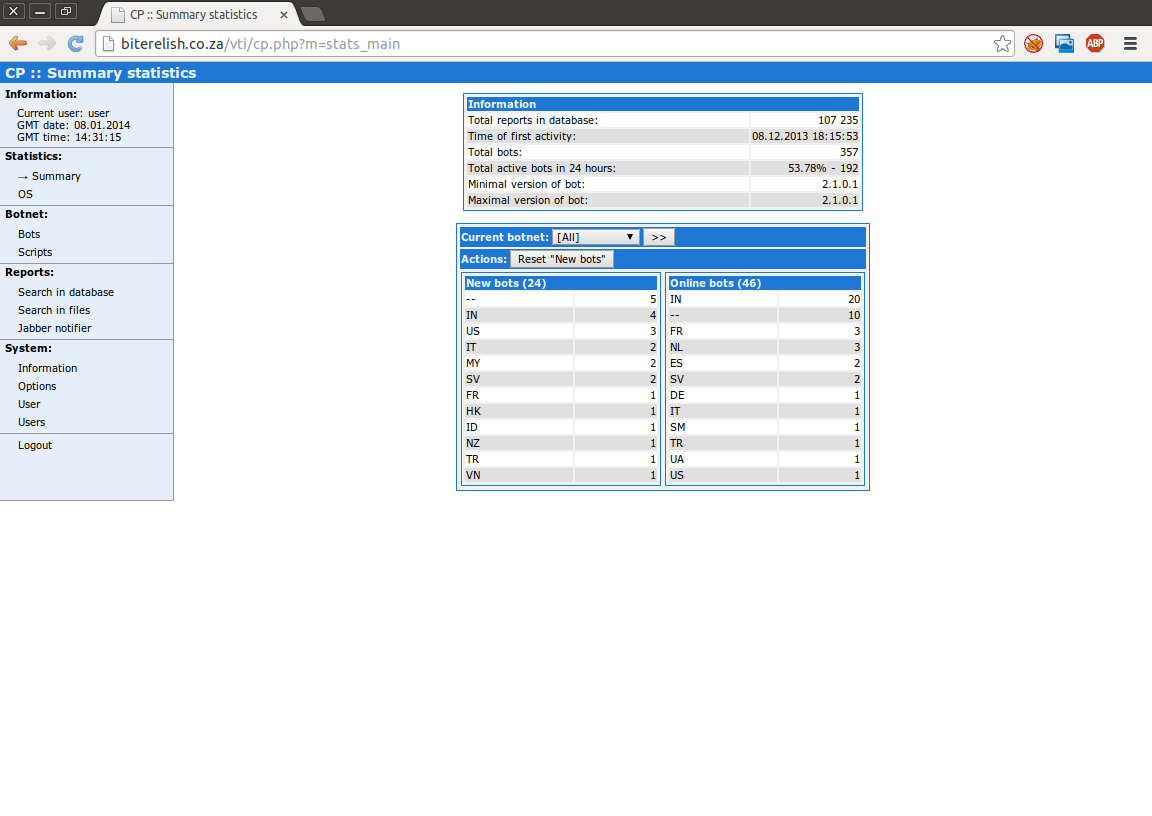The image size is (1152, 816).
Task: Click the browser back arrow
Action: pos(18,44)
